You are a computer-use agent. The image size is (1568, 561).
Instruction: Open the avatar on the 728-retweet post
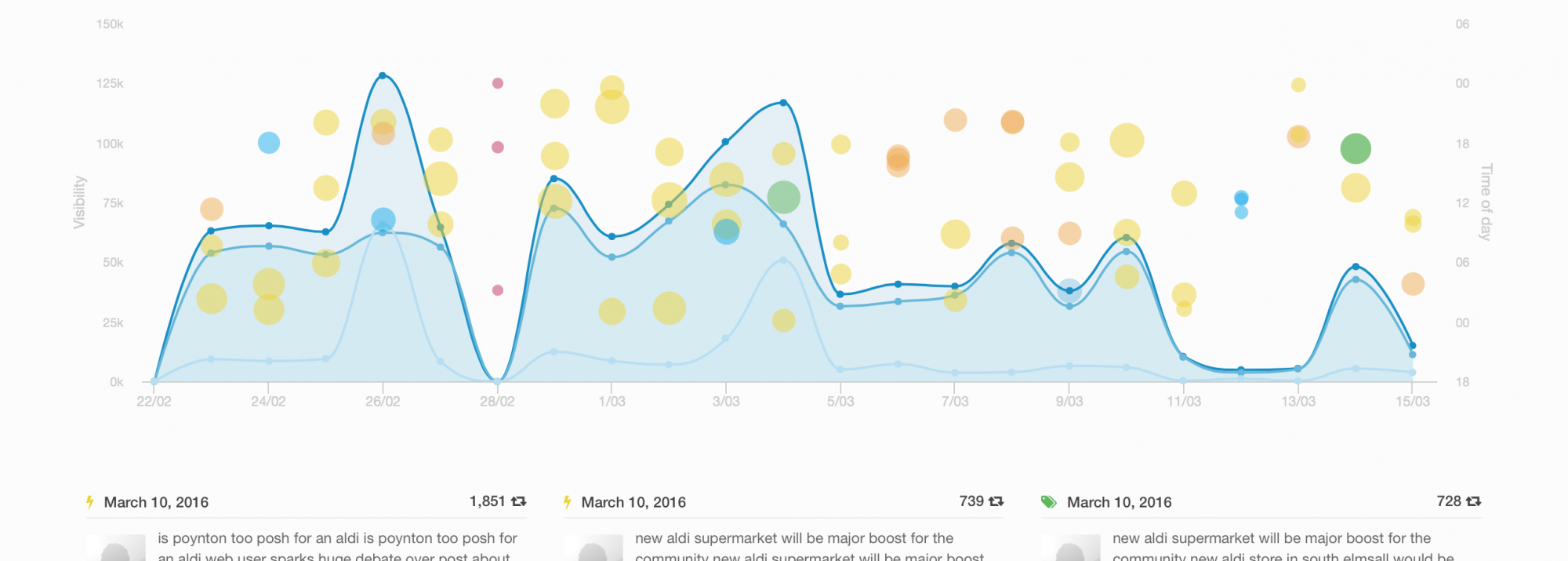[1070, 548]
